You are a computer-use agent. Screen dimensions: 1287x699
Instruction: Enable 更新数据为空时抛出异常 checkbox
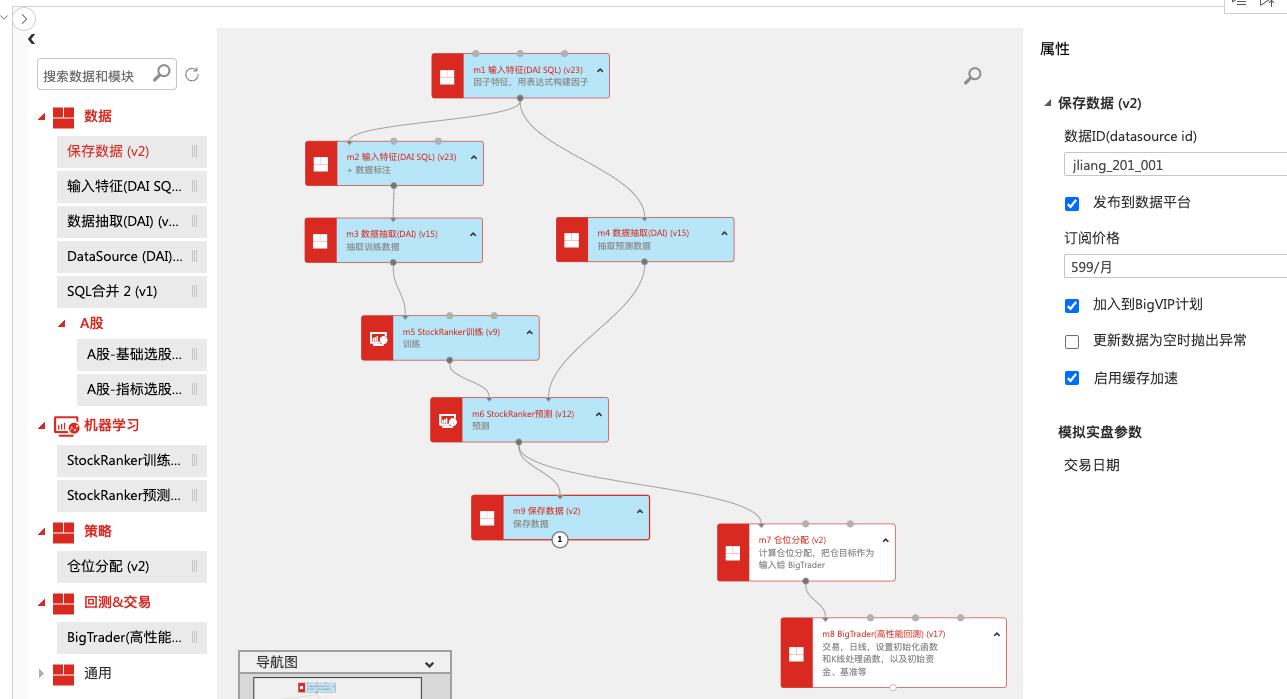pos(1072,342)
